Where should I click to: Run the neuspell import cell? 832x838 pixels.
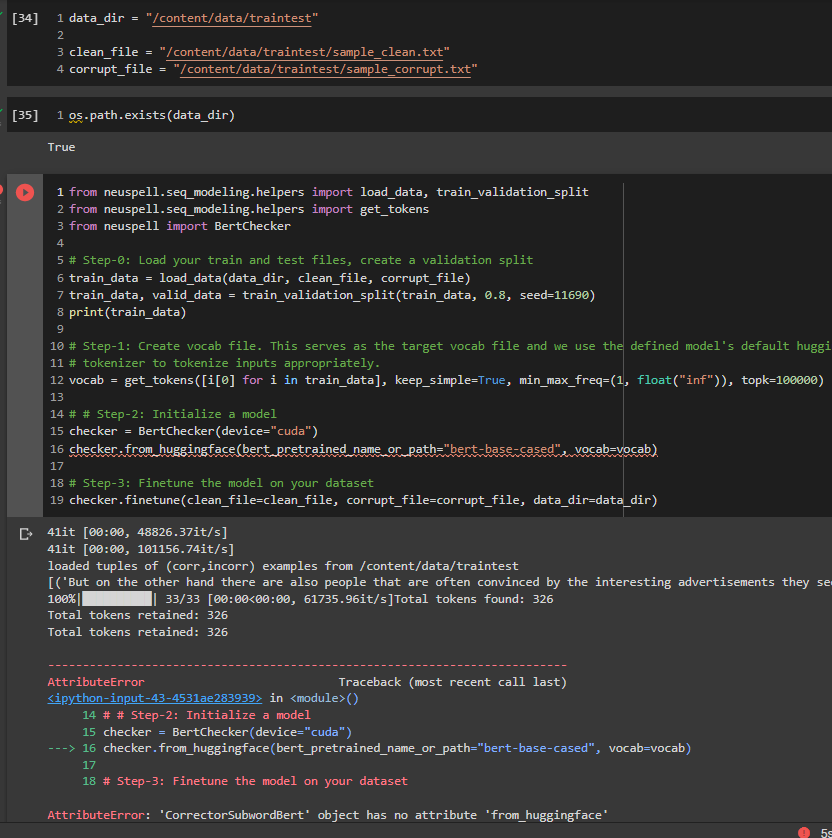25,192
